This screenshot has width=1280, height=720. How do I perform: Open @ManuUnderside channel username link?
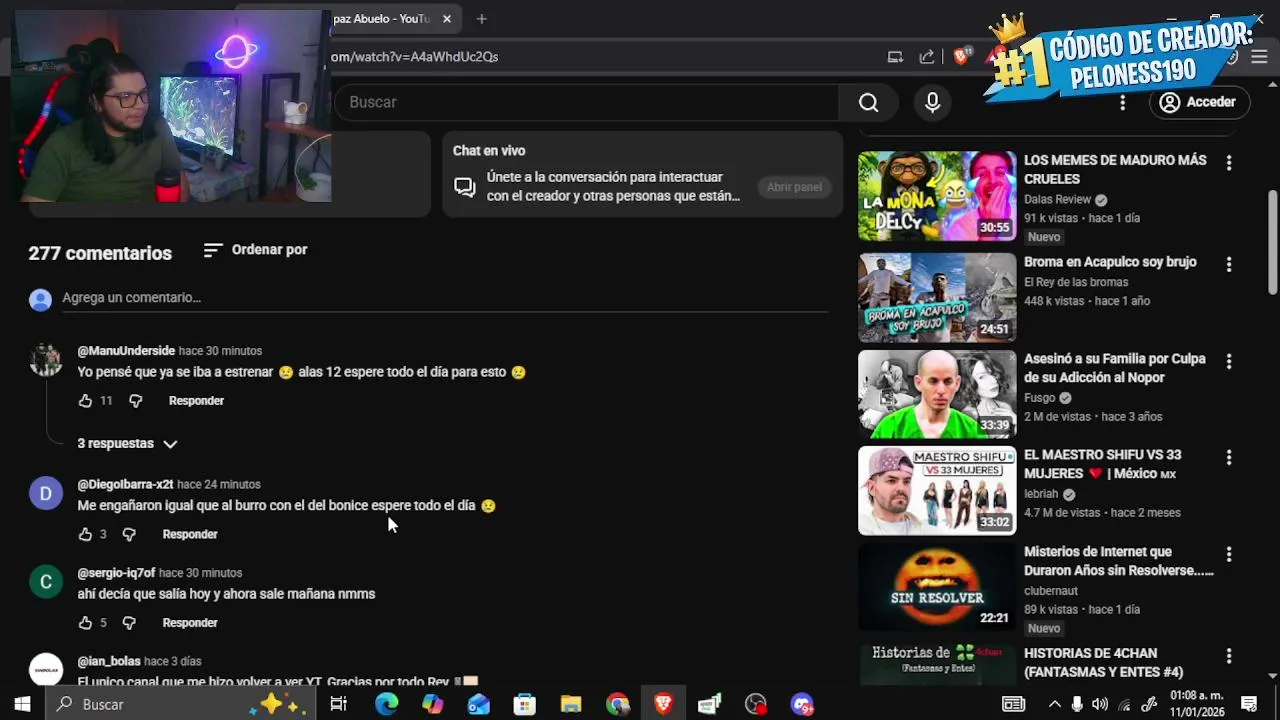point(126,351)
